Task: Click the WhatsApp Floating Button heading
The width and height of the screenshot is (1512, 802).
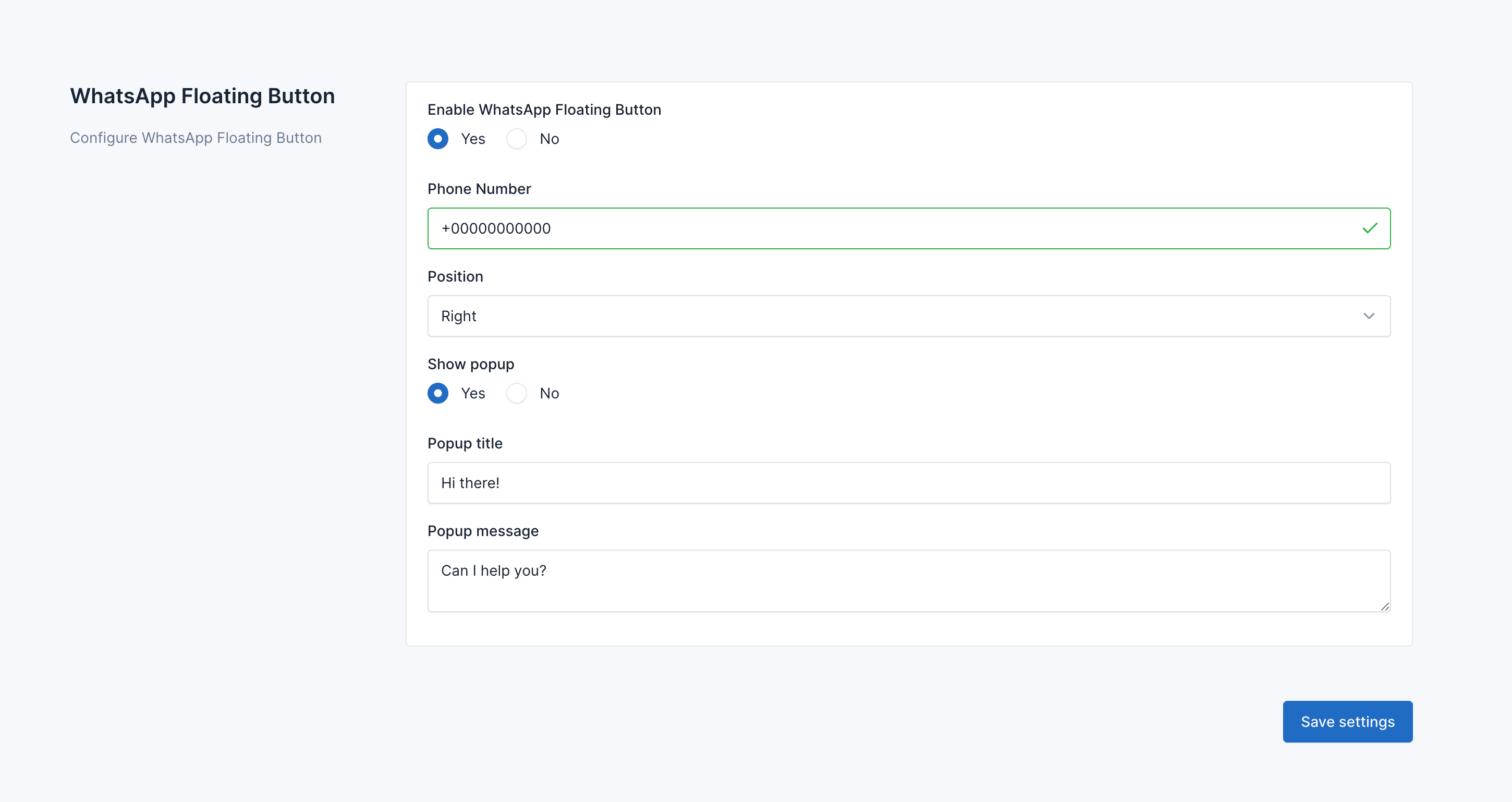Action: [x=202, y=96]
